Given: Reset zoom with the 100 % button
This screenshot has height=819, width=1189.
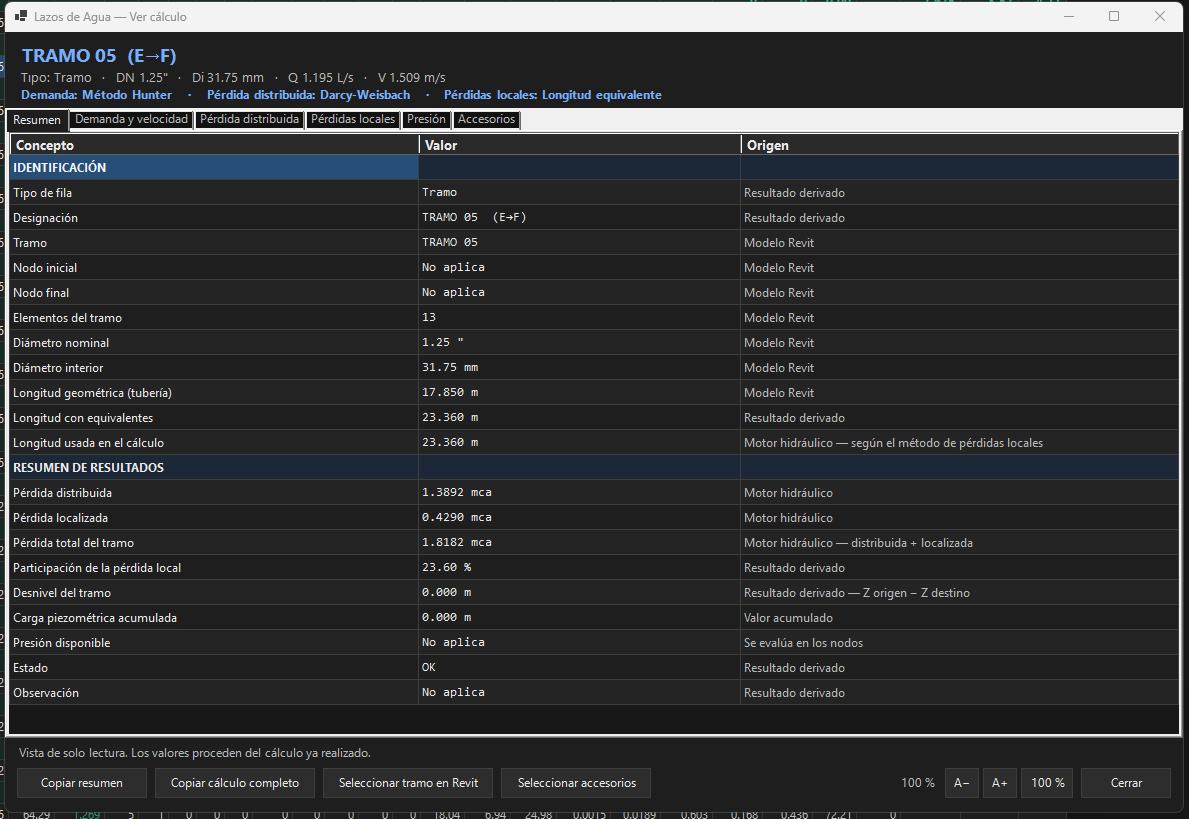Looking at the screenshot, I should 1048,783.
